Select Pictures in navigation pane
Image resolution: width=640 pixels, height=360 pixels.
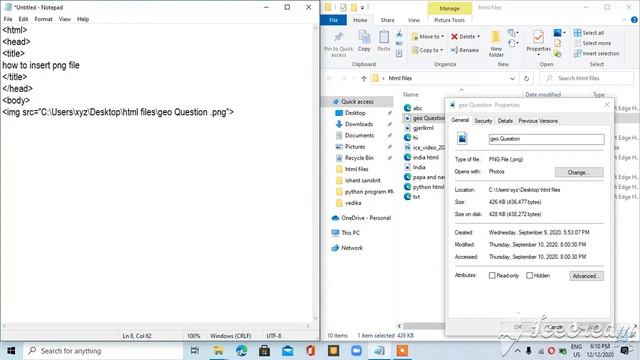(355, 147)
